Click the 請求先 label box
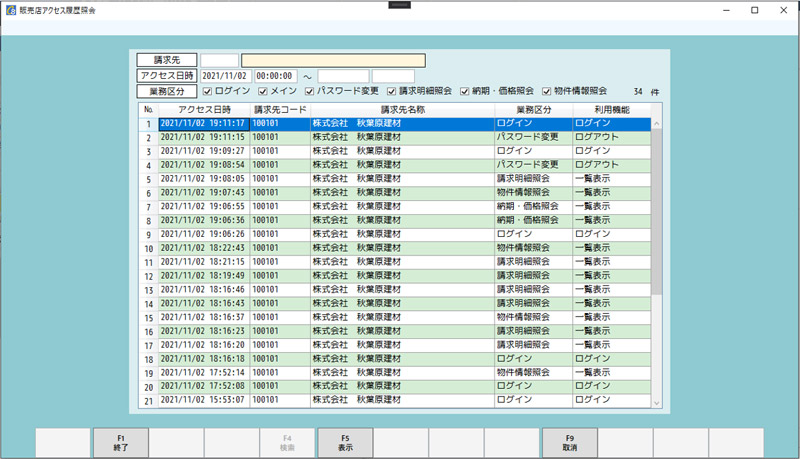The image size is (800, 459). click(167, 60)
